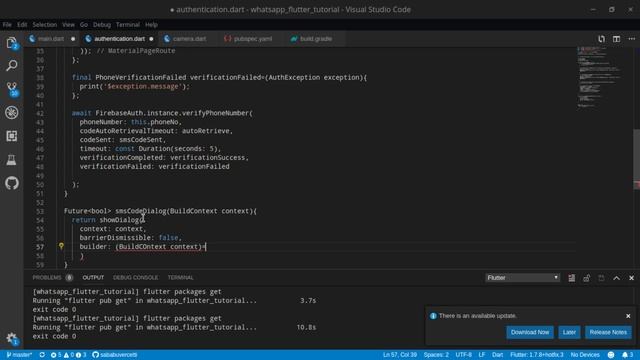Image resolution: width=640 pixels, height=360 pixels.
Task: Open the Go menu
Action: pyautogui.click(x=84, y=24)
